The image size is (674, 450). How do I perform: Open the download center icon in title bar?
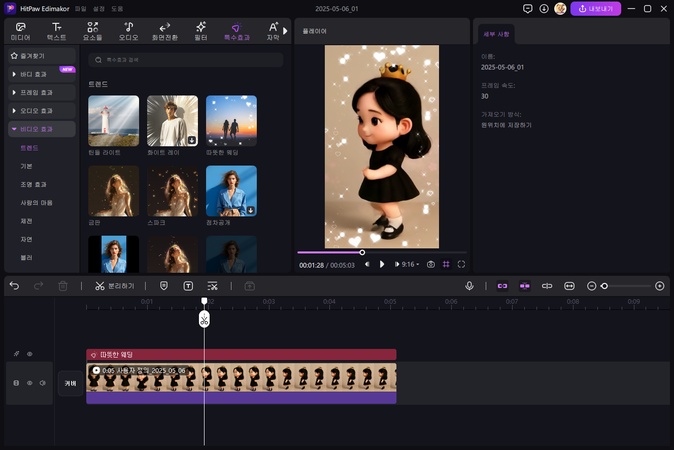coord(544,9)
